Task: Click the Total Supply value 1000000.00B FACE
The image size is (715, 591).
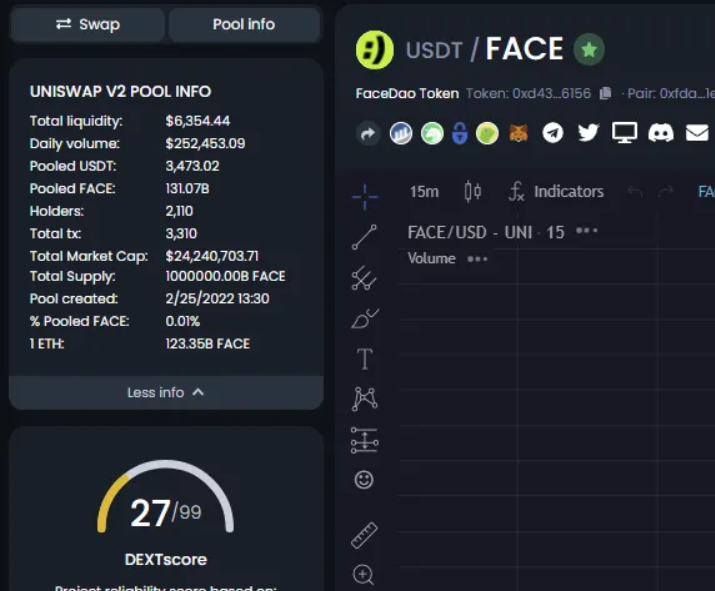Action: [225, 276]
